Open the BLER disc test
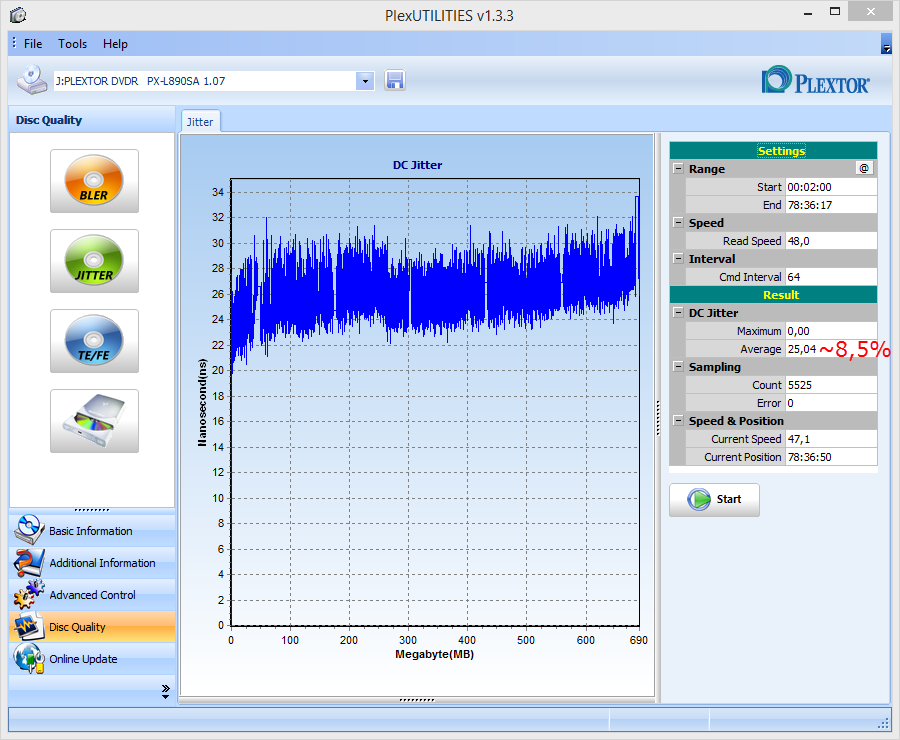Screen dimensions: 900x740 (94, 181)
